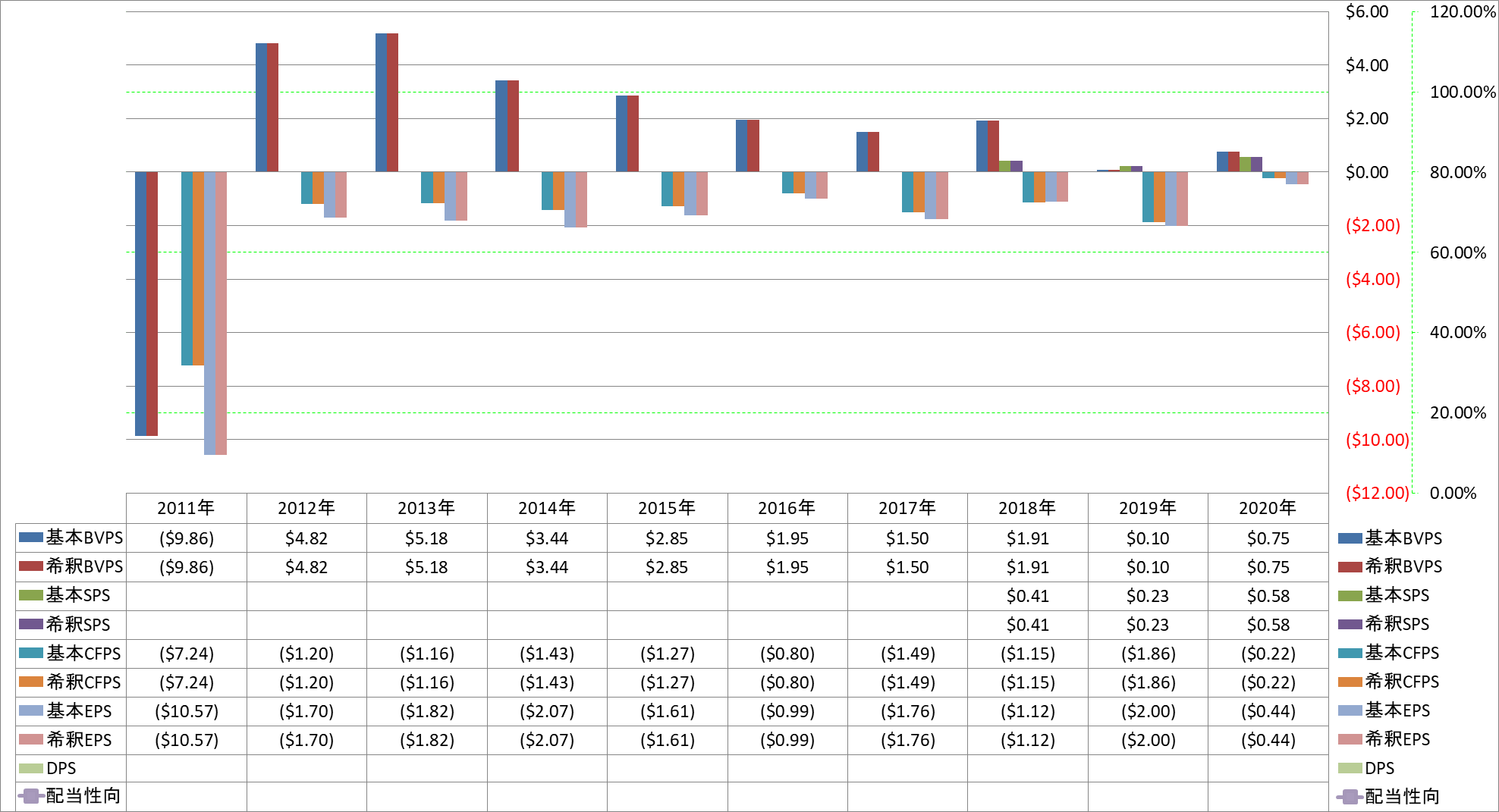Click the 2015年 希釈EPS value ($1.61)
Image resolution: width=1499 pixels, height=812 pixels.
668,740
